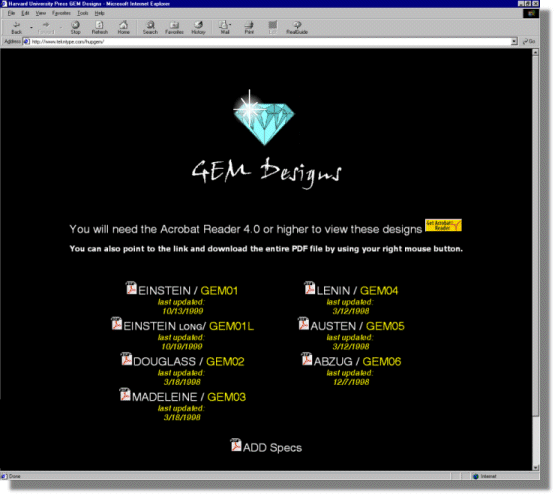555x496 pixels.
Task: Click the PDF icon beside MADELEINE
Action: pos(125,394)
